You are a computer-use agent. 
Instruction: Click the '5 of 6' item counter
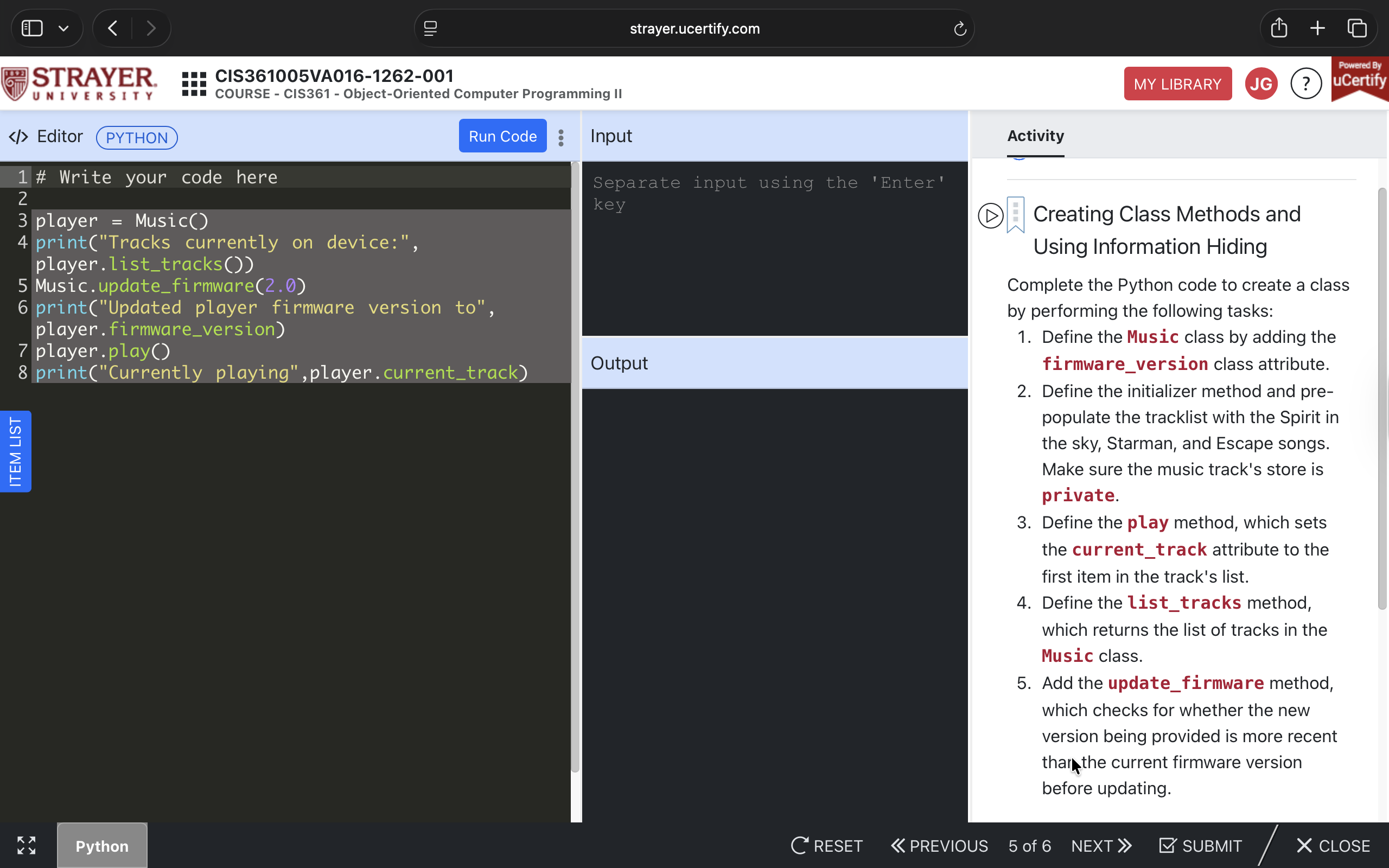1029,846
